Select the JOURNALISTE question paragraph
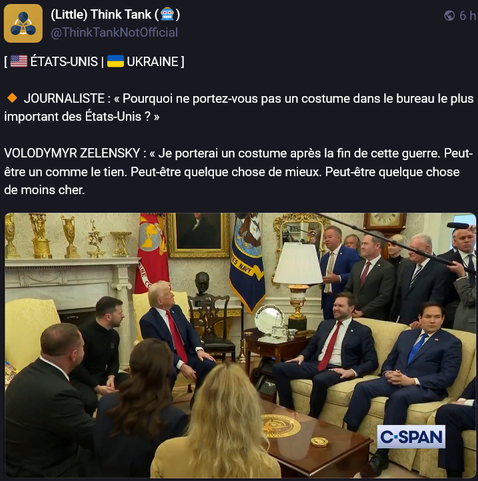Image resolution: width=478 pixels, height=481 pixels. coord(239,107)
